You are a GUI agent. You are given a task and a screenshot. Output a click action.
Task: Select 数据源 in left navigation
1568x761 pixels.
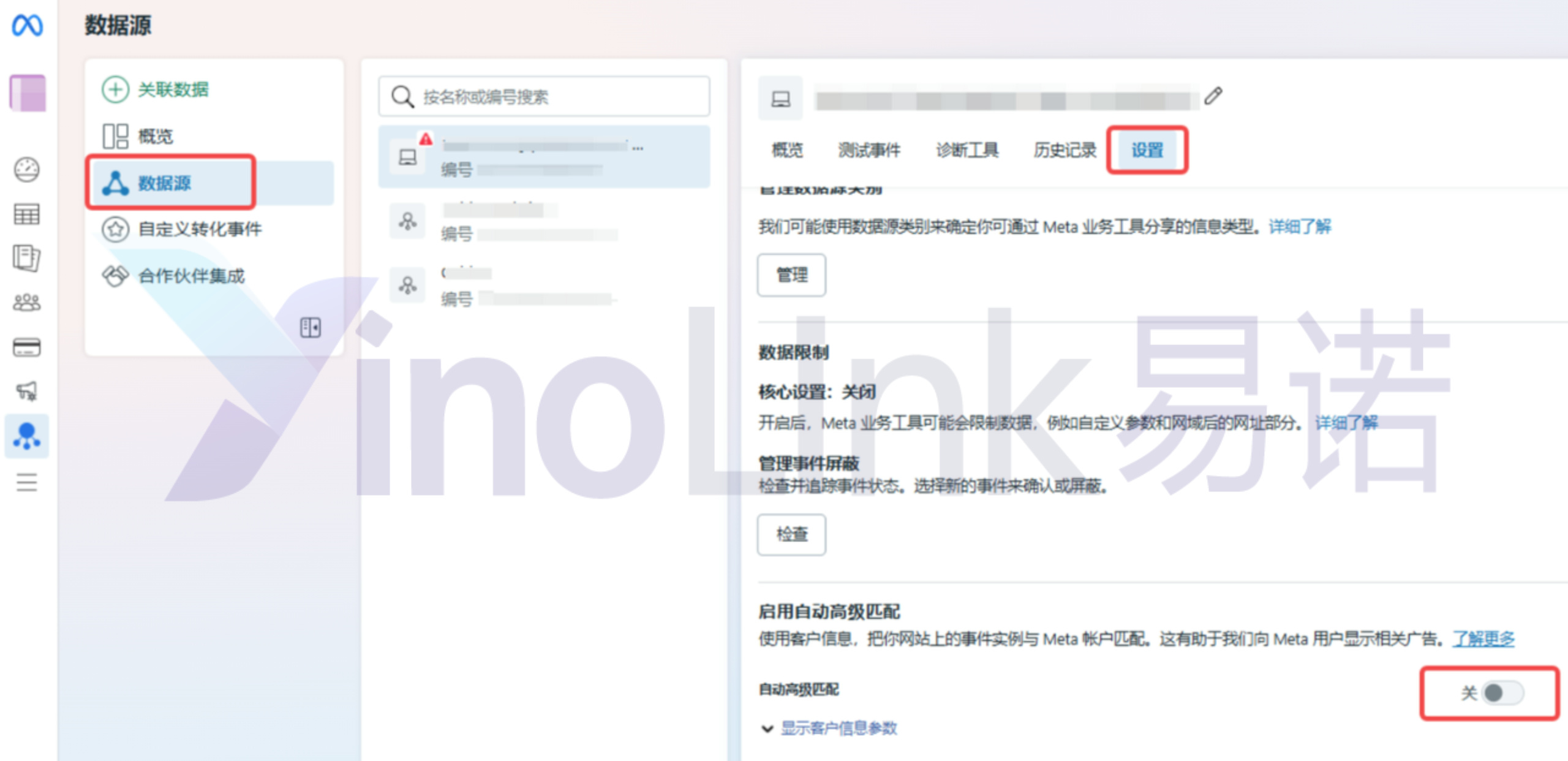tap(212, 183)
